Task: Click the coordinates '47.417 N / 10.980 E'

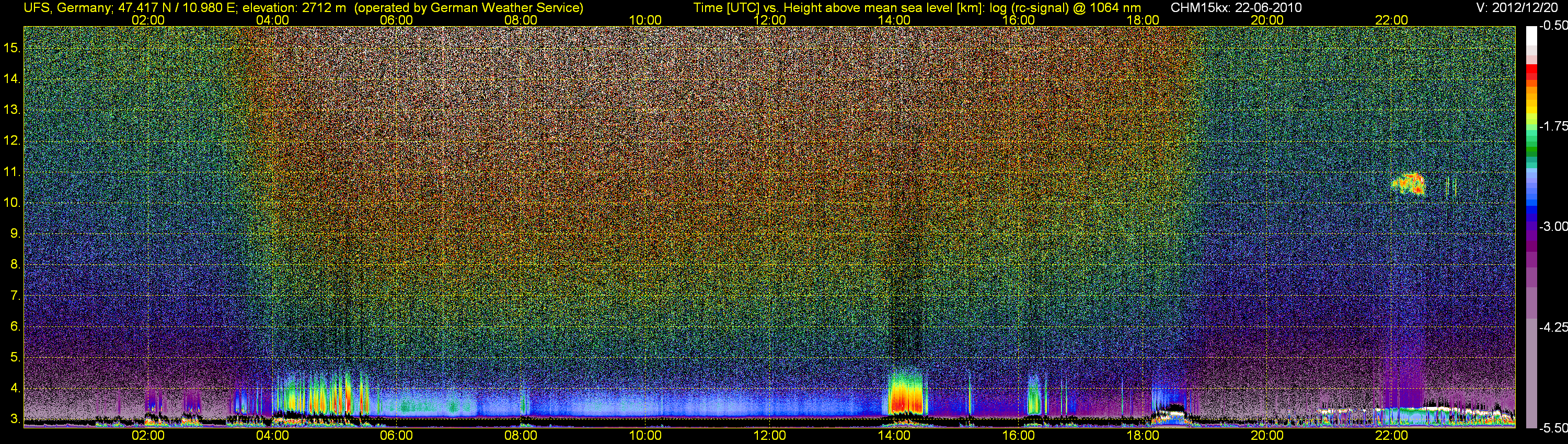Action: pos(177,8)
